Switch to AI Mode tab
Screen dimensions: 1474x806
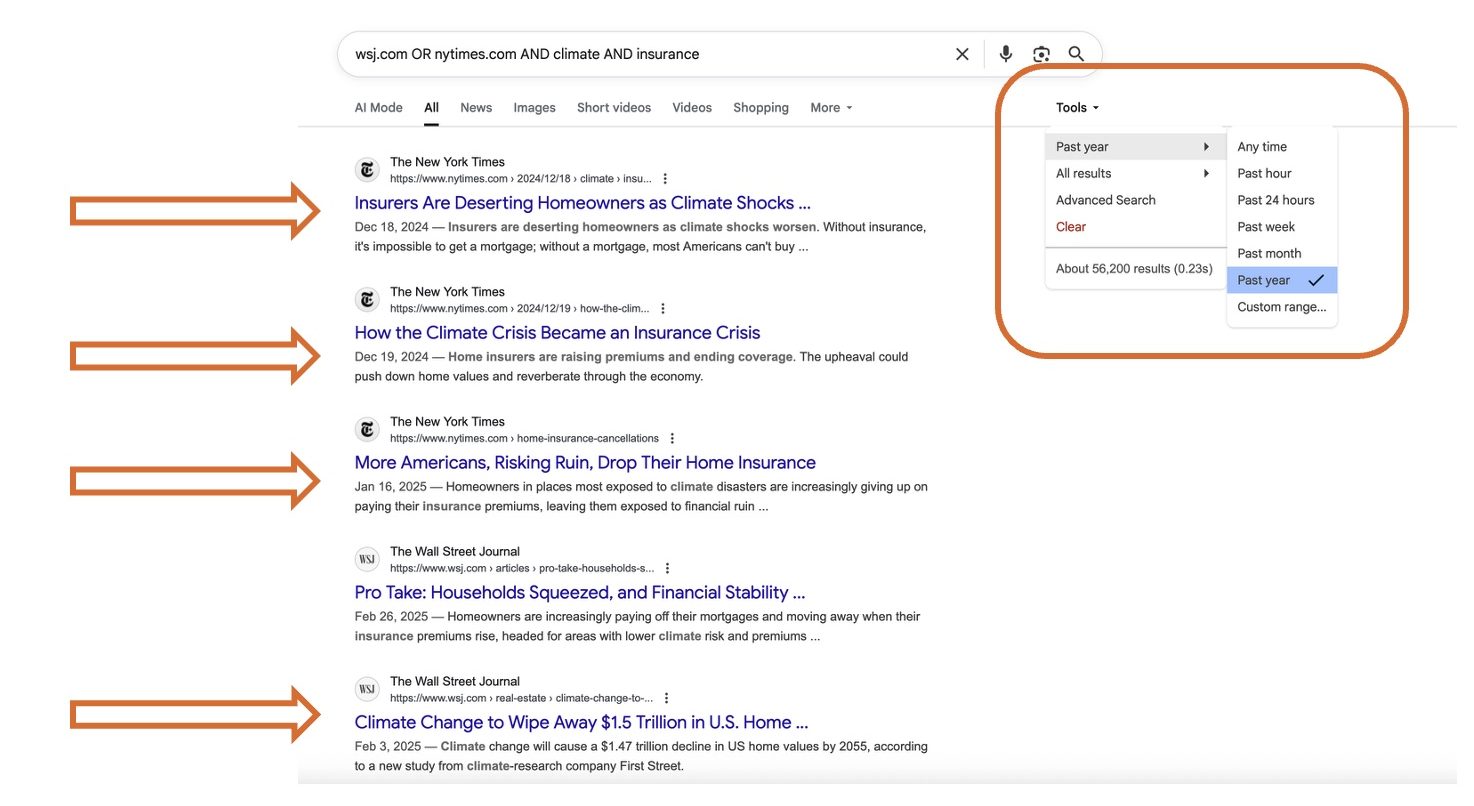(x=378, y=108)
